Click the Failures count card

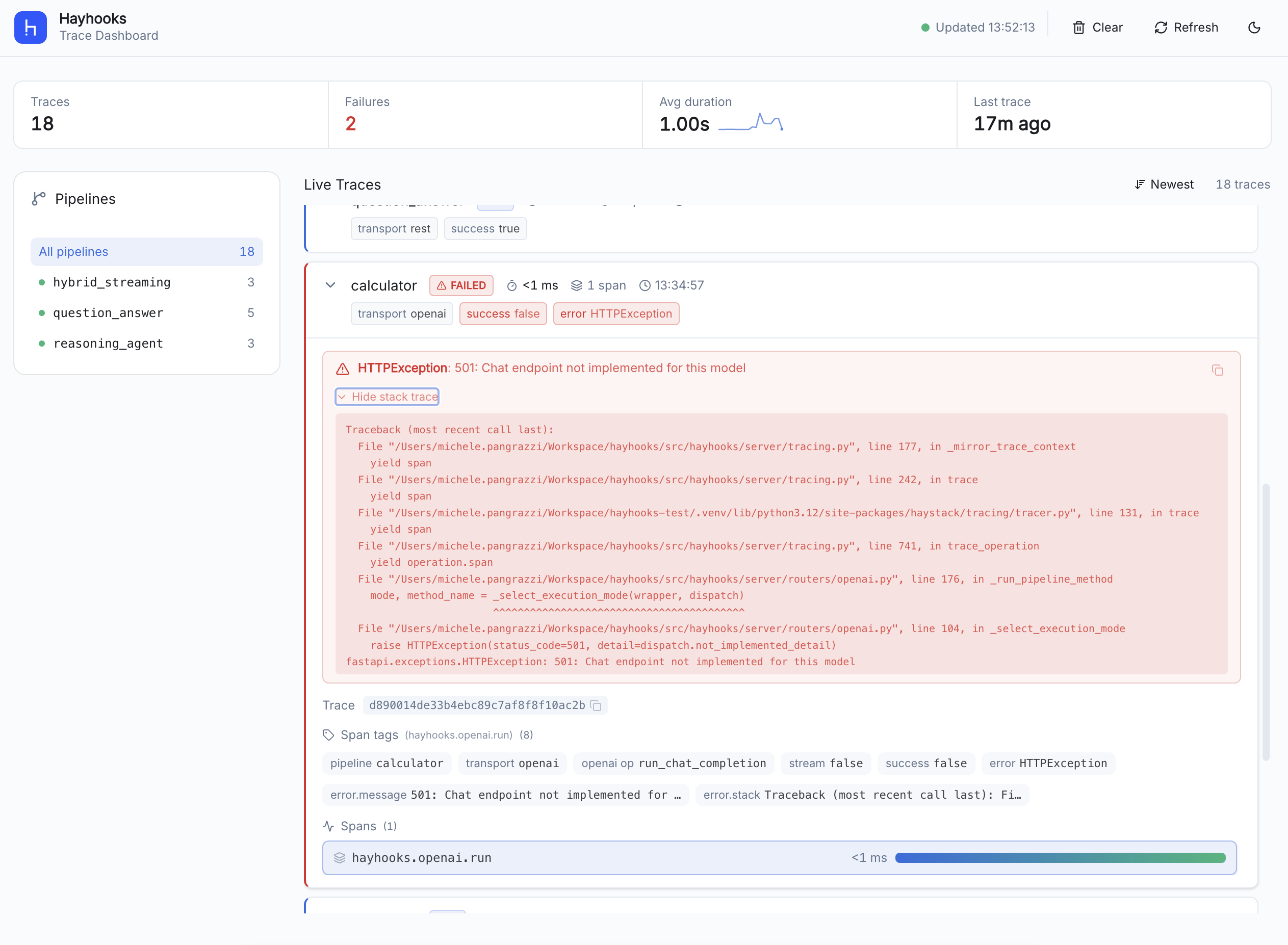[485, 114]
